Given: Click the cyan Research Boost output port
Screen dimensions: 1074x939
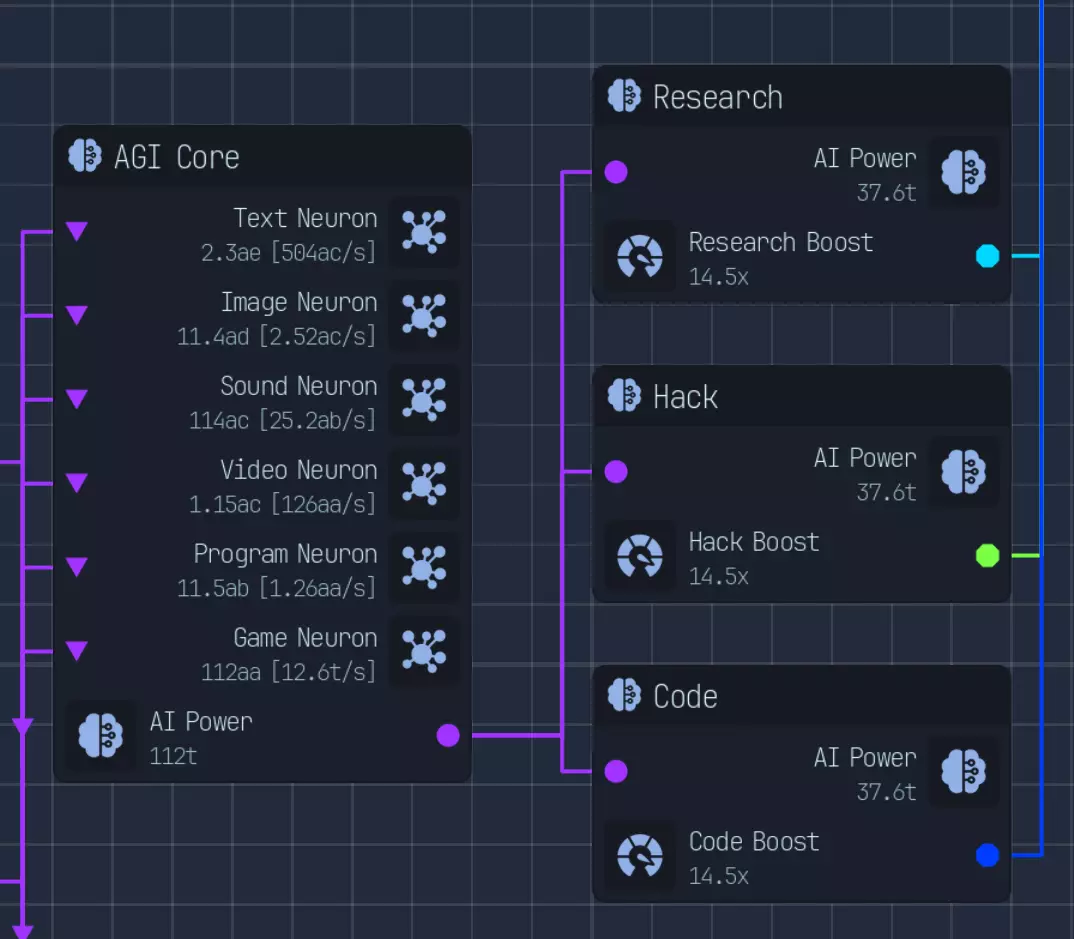Looking at the screenshot, I should point(987,256).
